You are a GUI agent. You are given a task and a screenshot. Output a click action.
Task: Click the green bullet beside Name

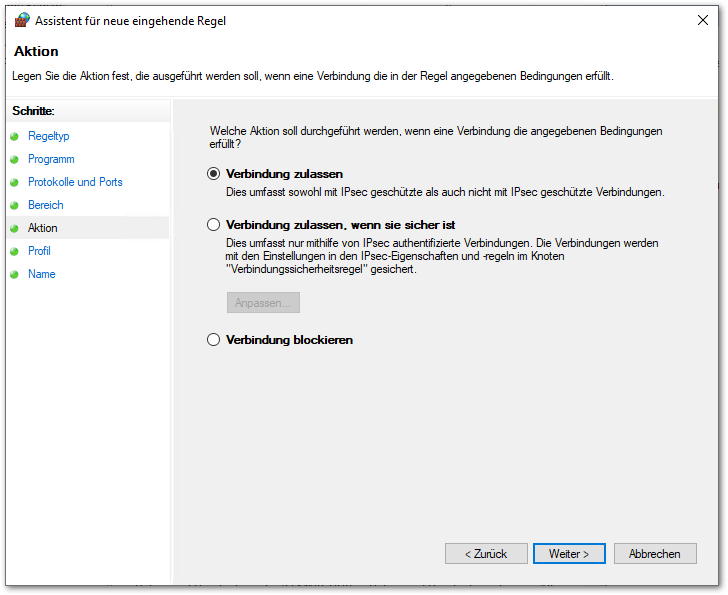(15, 275)
